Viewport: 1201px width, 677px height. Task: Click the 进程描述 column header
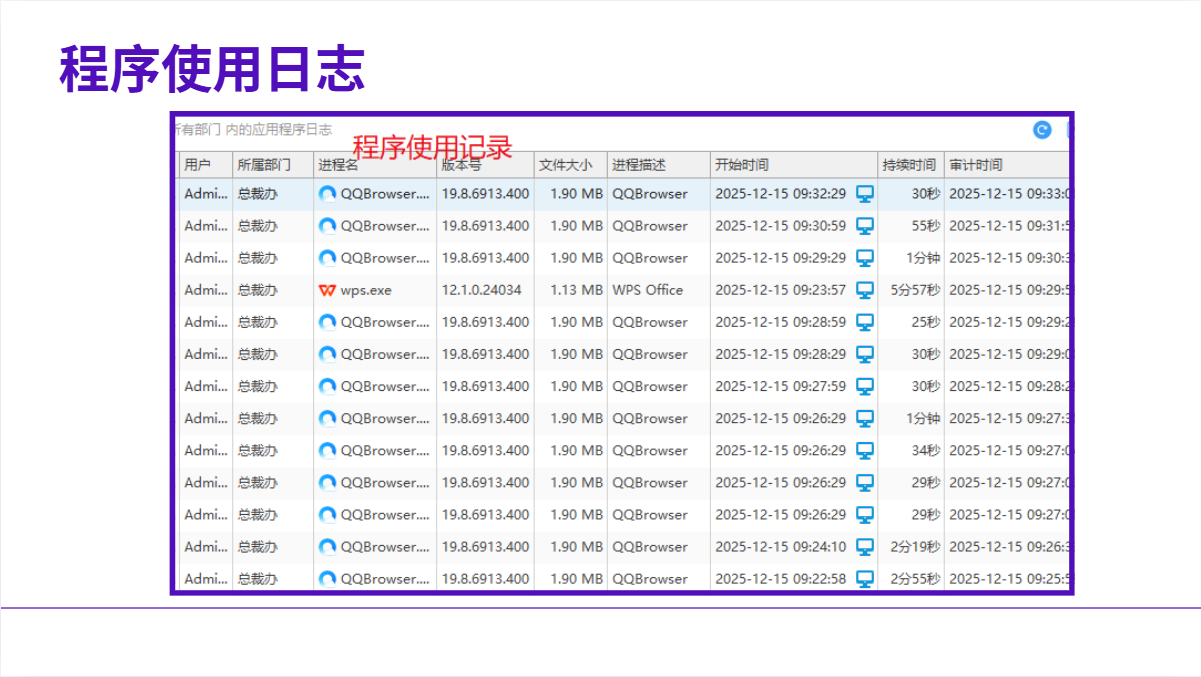pos(640,165)
